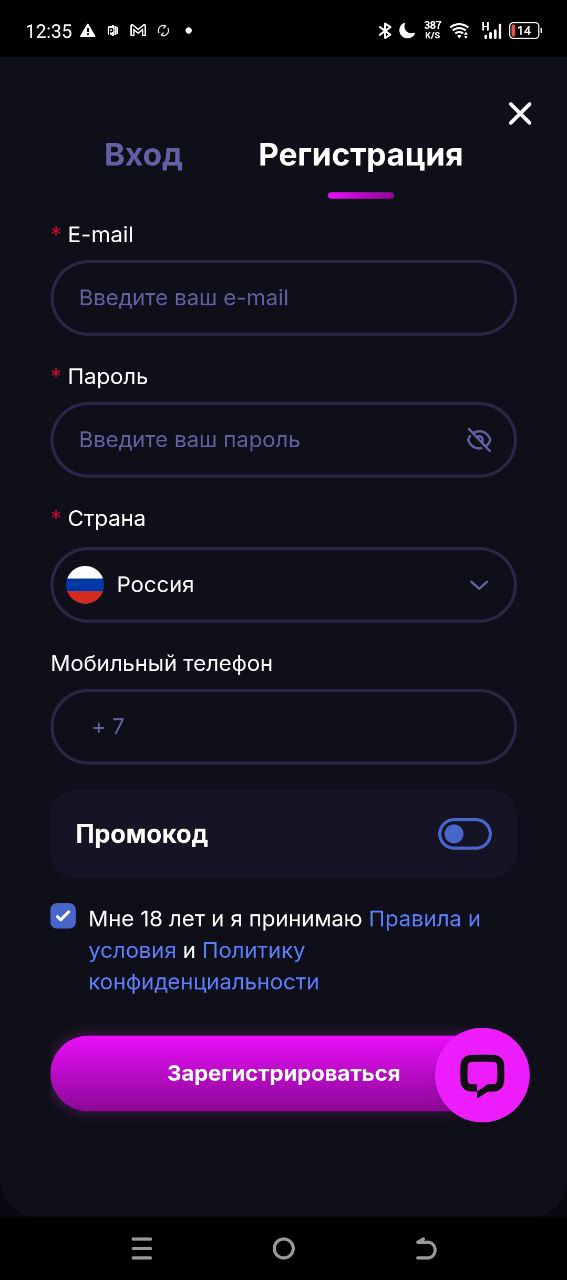Open recent apps navigation icon
The width and height of the screenshot is (567, 1280).
[142, 1248]
